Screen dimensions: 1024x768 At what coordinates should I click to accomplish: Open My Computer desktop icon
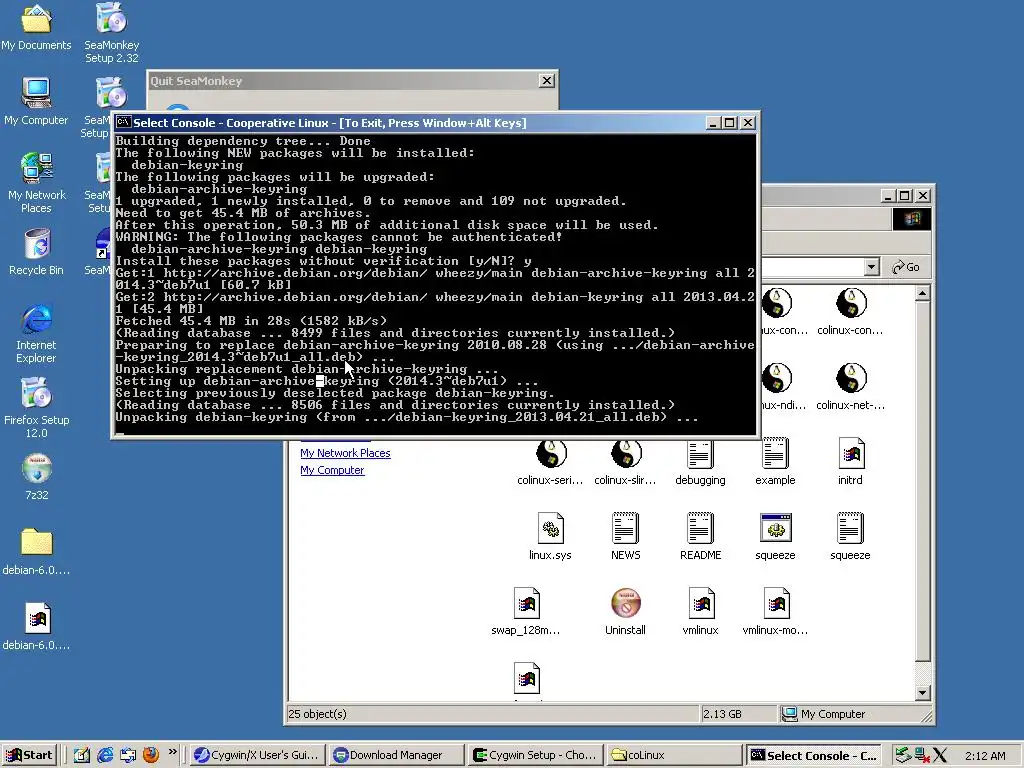[36, 101]
